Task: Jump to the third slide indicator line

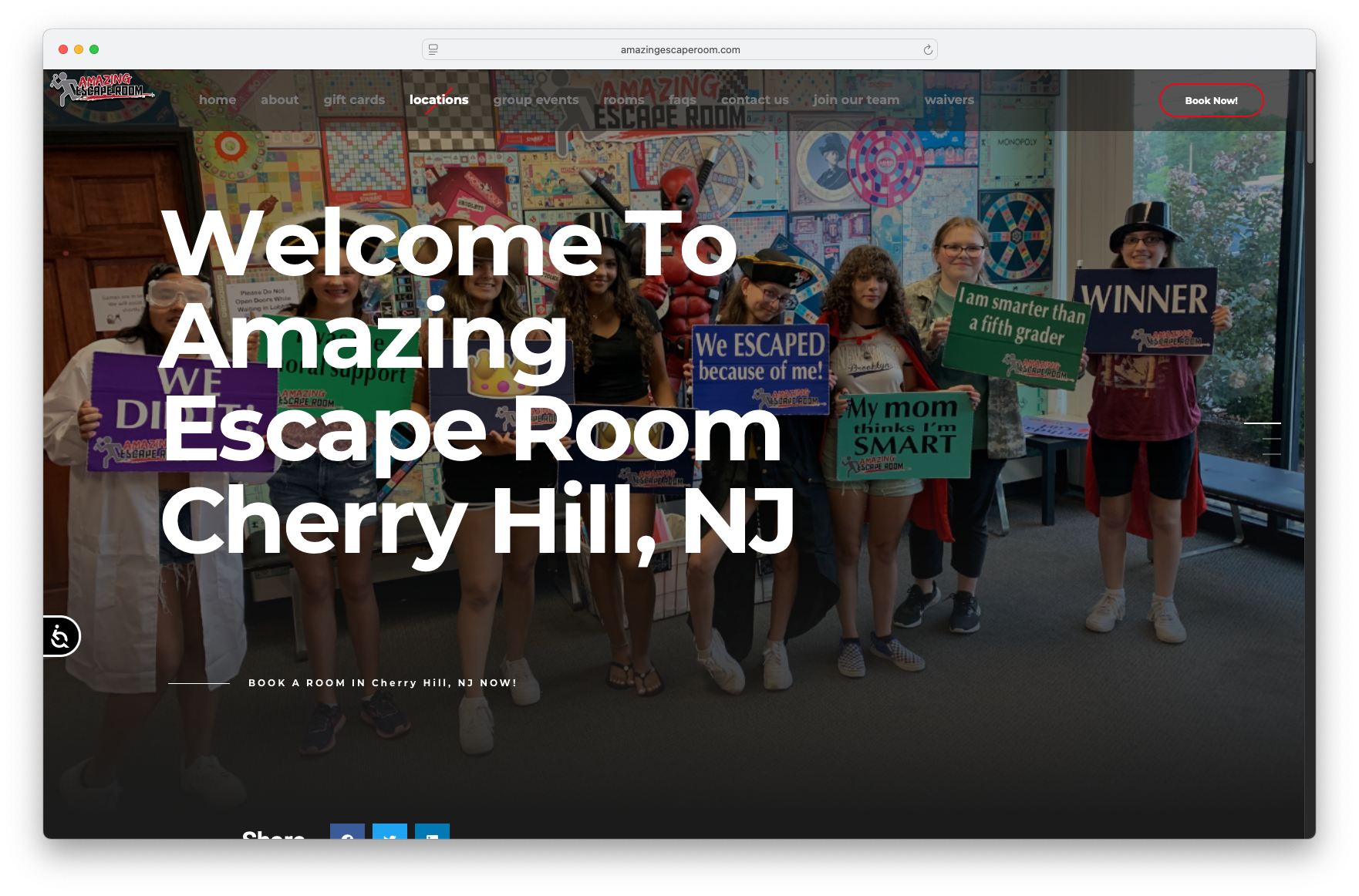Action: tap(1272, 454)
